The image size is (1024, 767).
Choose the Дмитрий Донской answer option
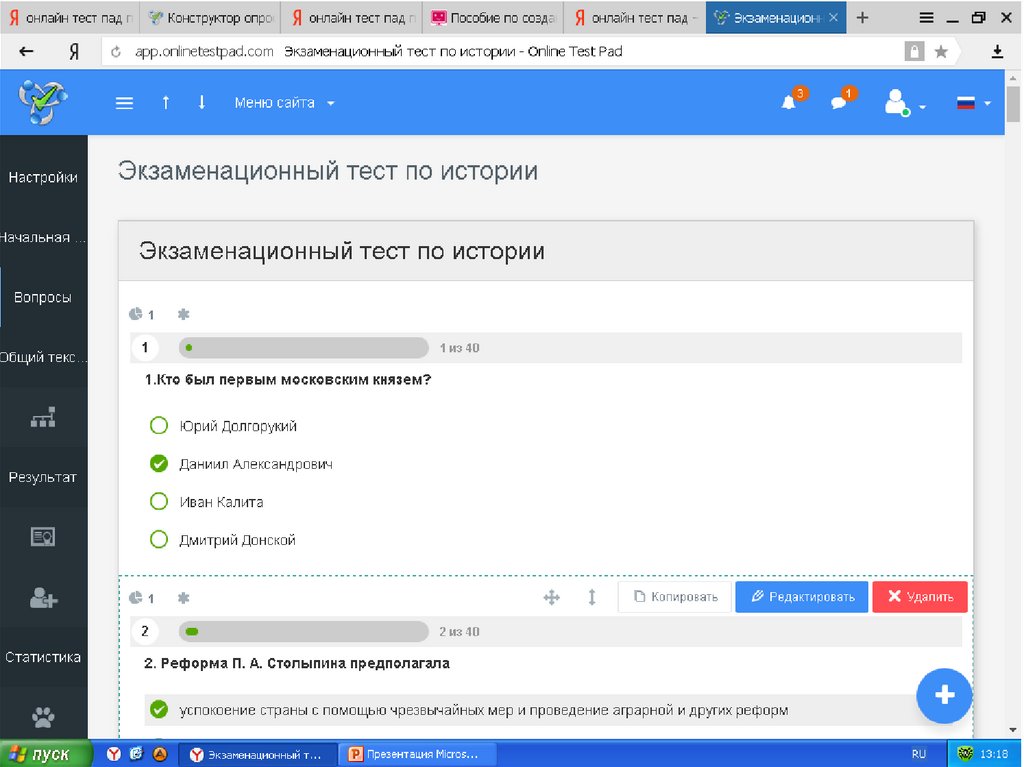158,540
